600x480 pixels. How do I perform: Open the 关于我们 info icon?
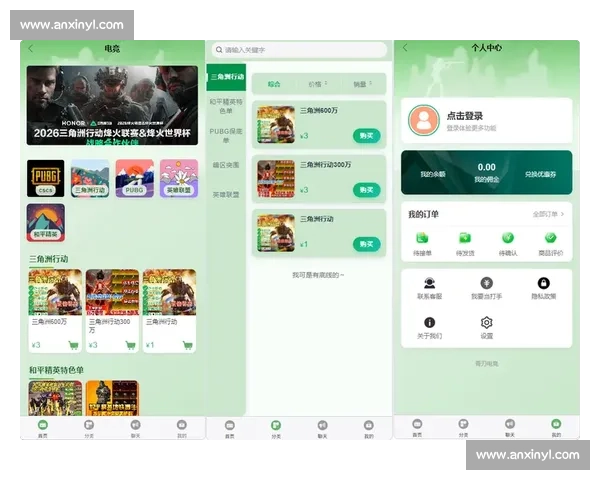[x=429, y=323]
